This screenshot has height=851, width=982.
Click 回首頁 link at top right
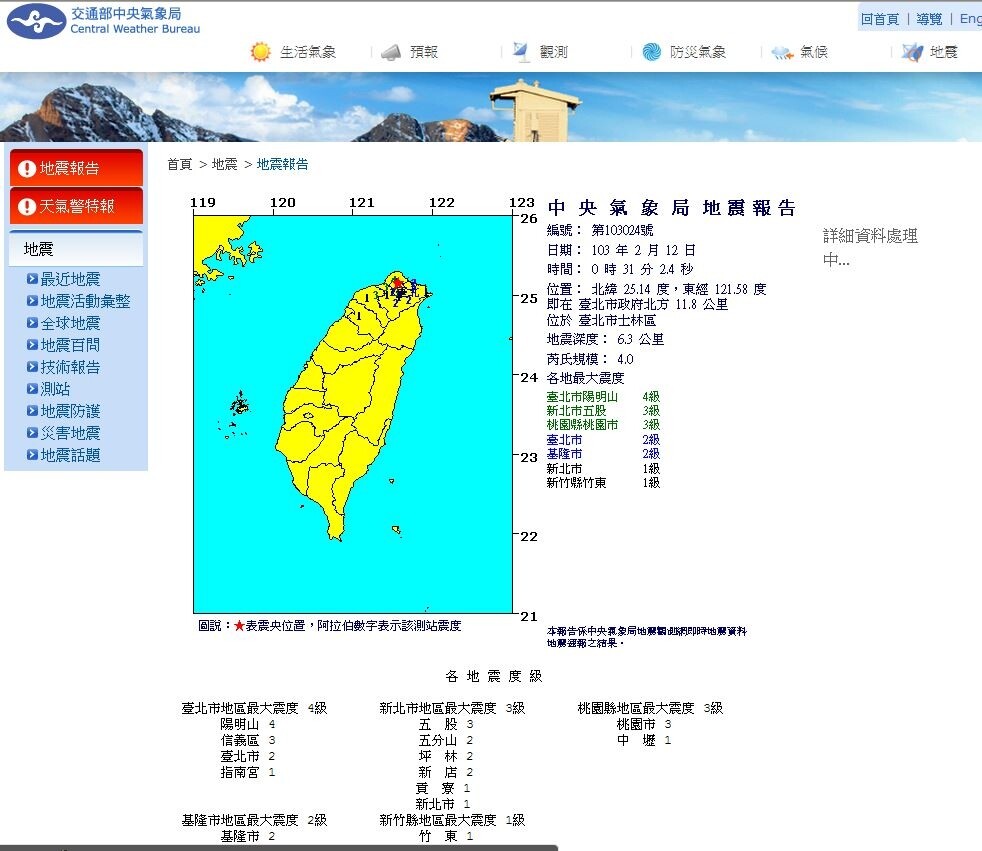[879, 19]
